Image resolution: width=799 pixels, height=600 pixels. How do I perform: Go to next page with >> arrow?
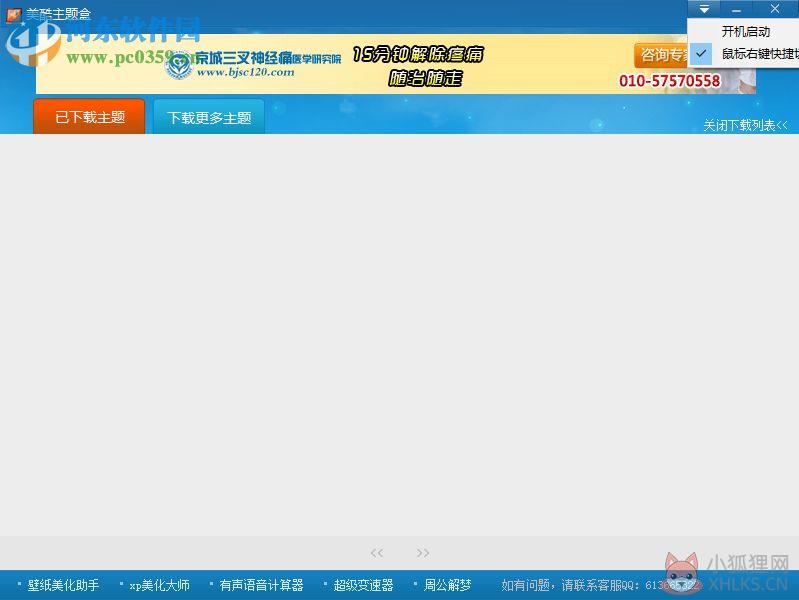[422, 553]
